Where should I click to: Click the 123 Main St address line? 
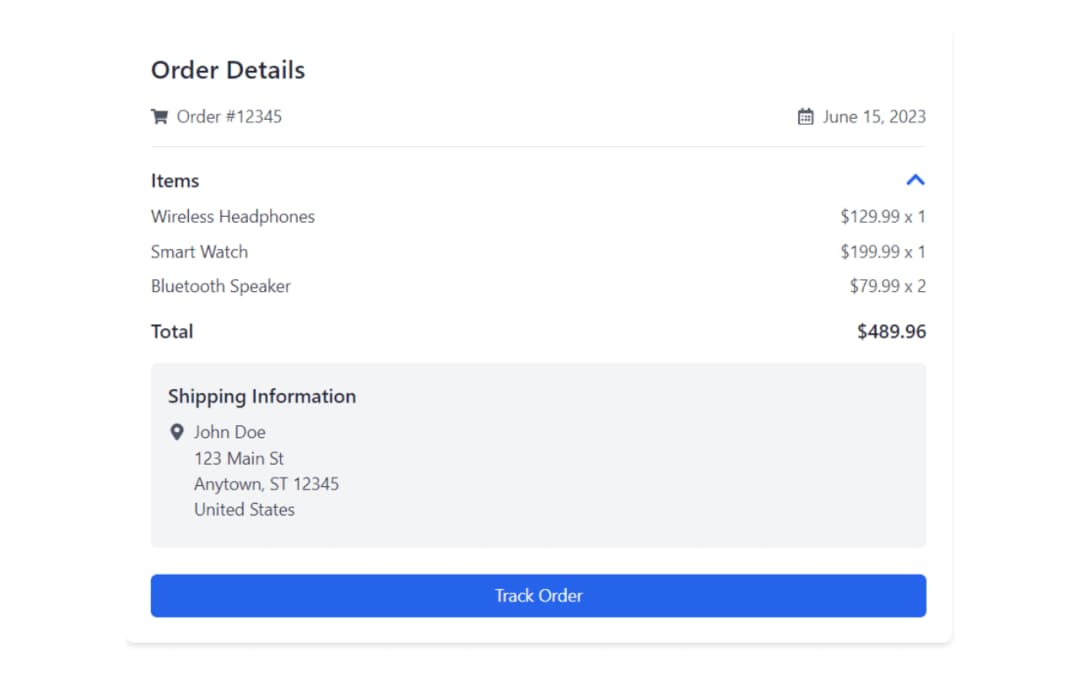[238, 458]
